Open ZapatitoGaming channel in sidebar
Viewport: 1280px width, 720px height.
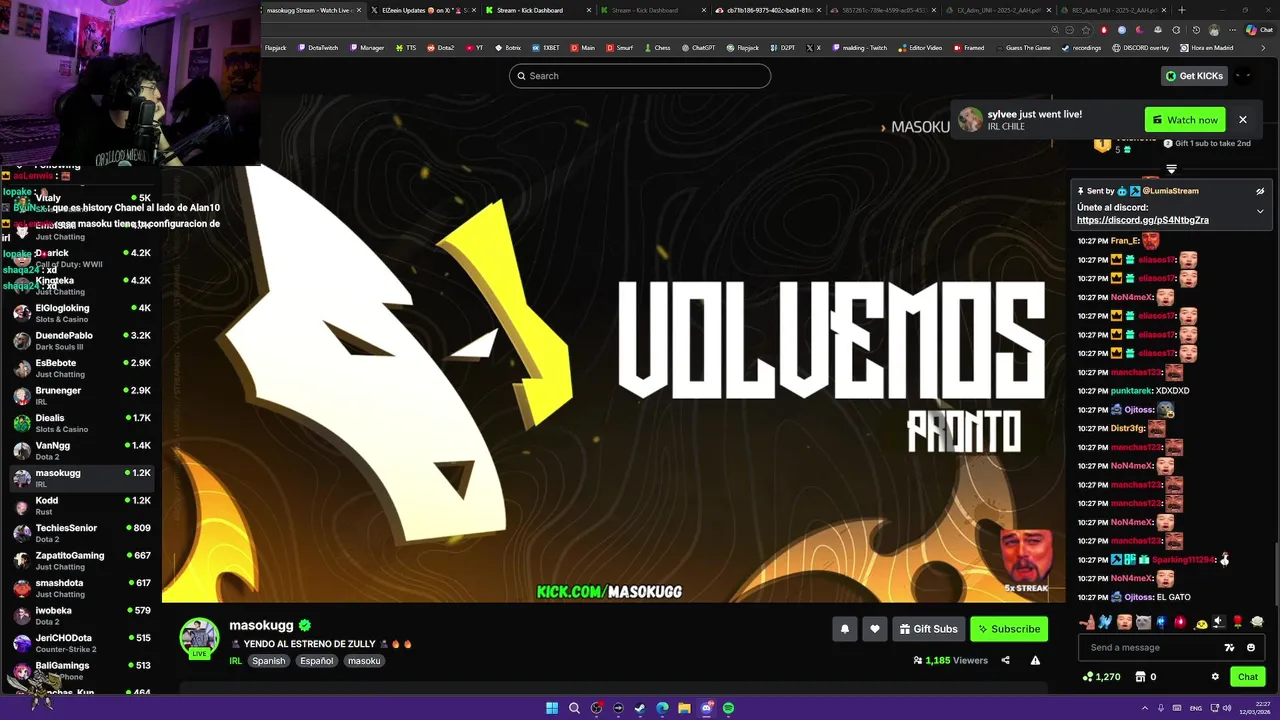pos(81,561)
